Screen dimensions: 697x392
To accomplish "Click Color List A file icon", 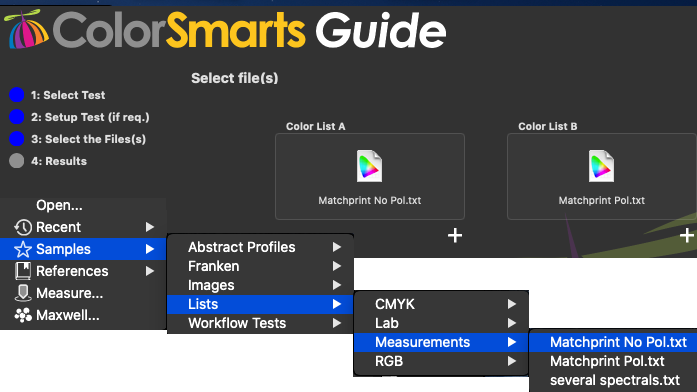I will click(369, 166).
